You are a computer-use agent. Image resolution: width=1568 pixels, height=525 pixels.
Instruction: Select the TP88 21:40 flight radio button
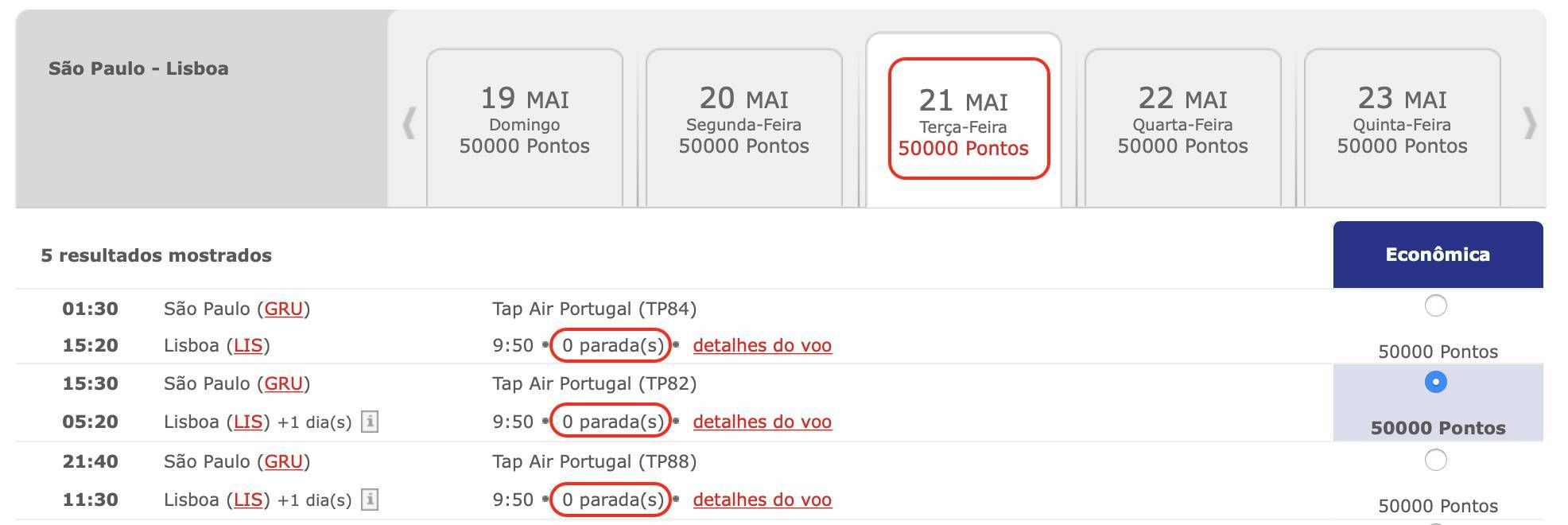pyautogui.click(x=1435, y=460)
